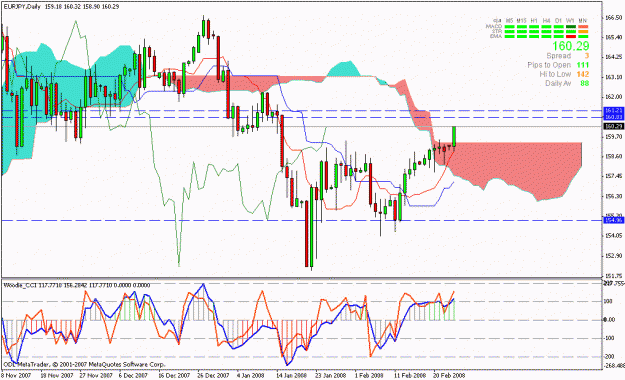Click the salmon MACD MN signal cell
Image resolution: width=625 pixels, height=380 pixels.
click(583, 27)
